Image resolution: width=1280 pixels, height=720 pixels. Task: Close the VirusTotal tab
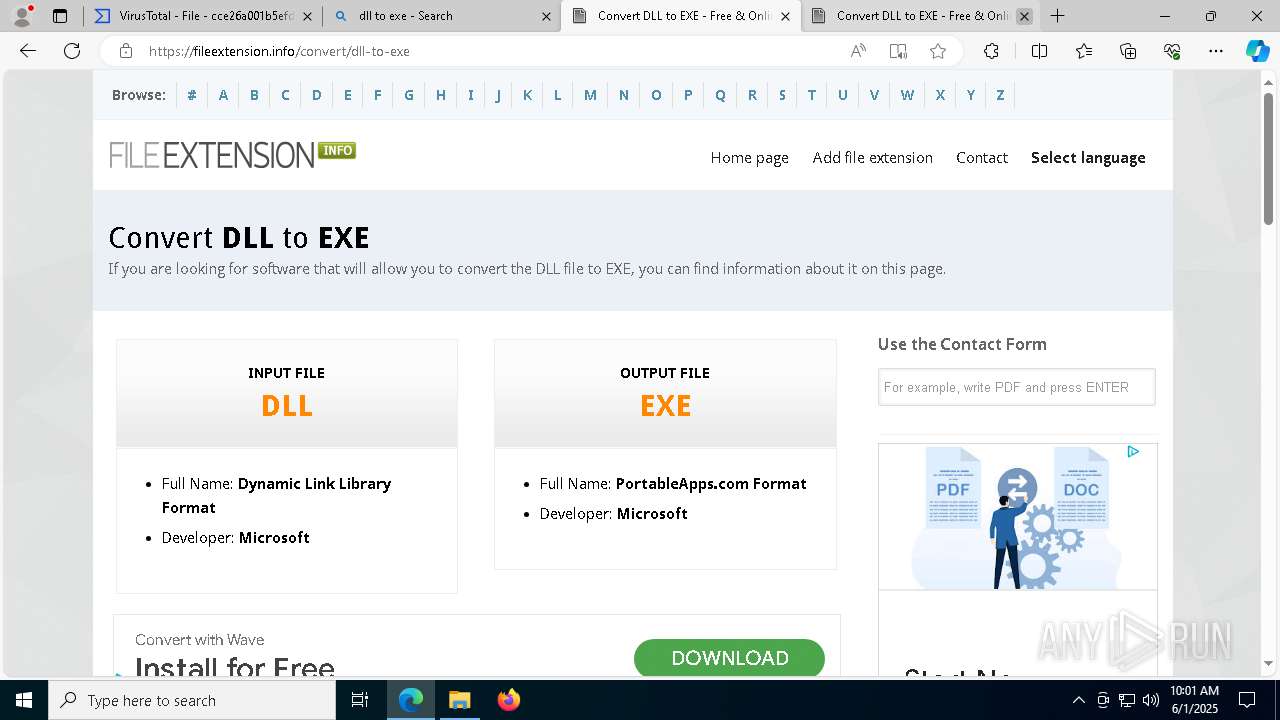(x=307, y=16)
